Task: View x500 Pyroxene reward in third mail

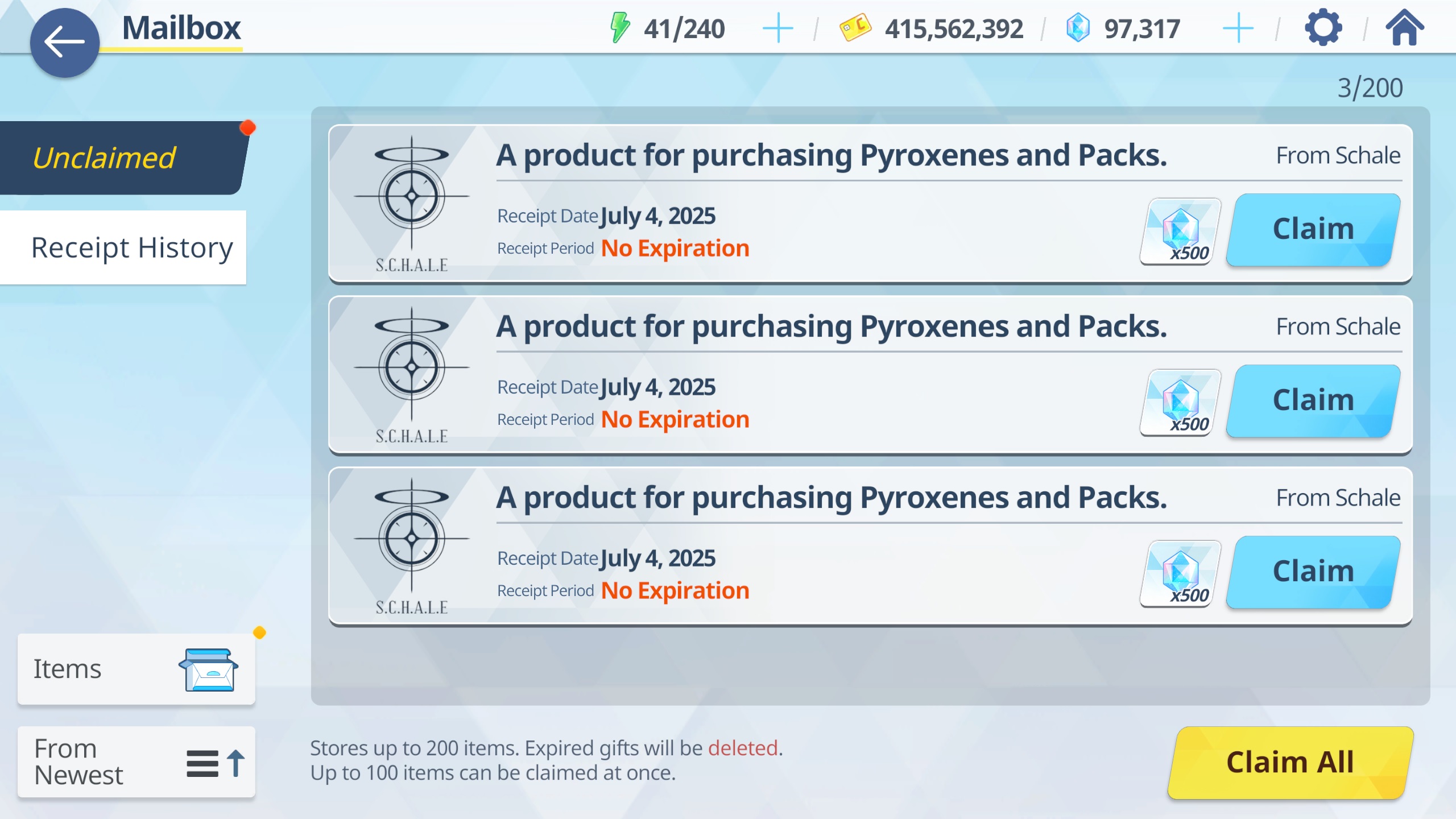Action: click(1181, 573)
